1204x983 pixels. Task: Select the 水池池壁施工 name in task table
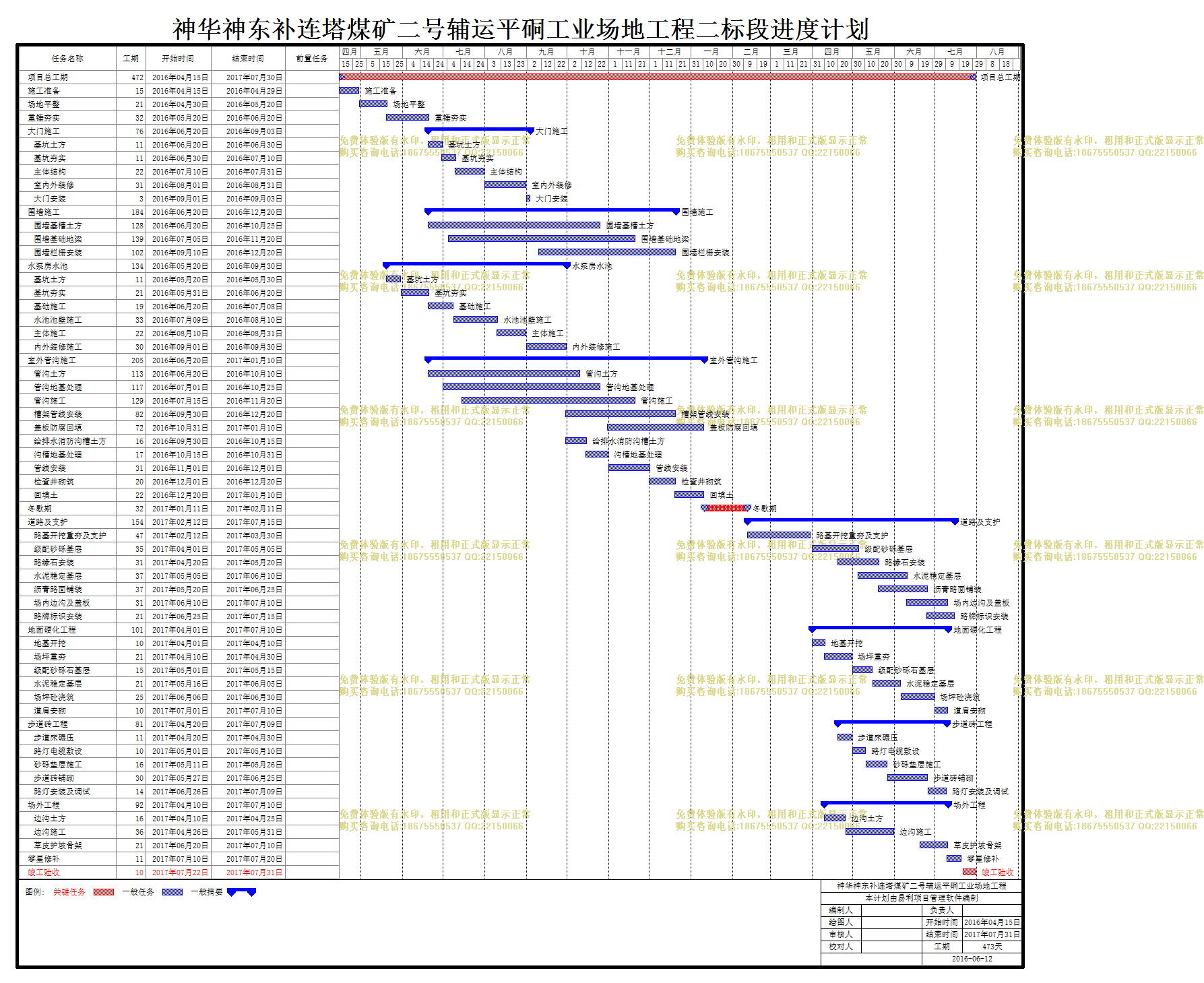click(58, 320)
